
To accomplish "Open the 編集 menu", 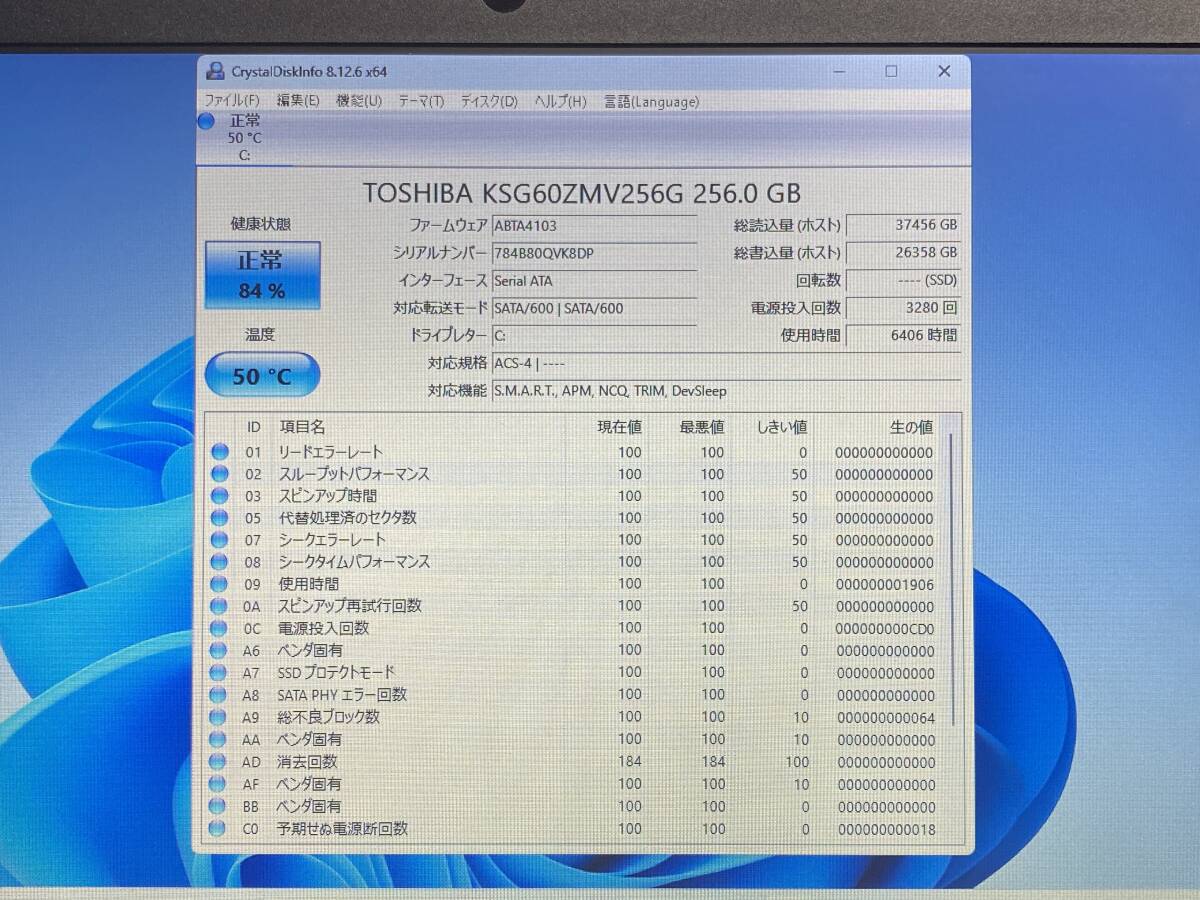I will tap(297, 101).
